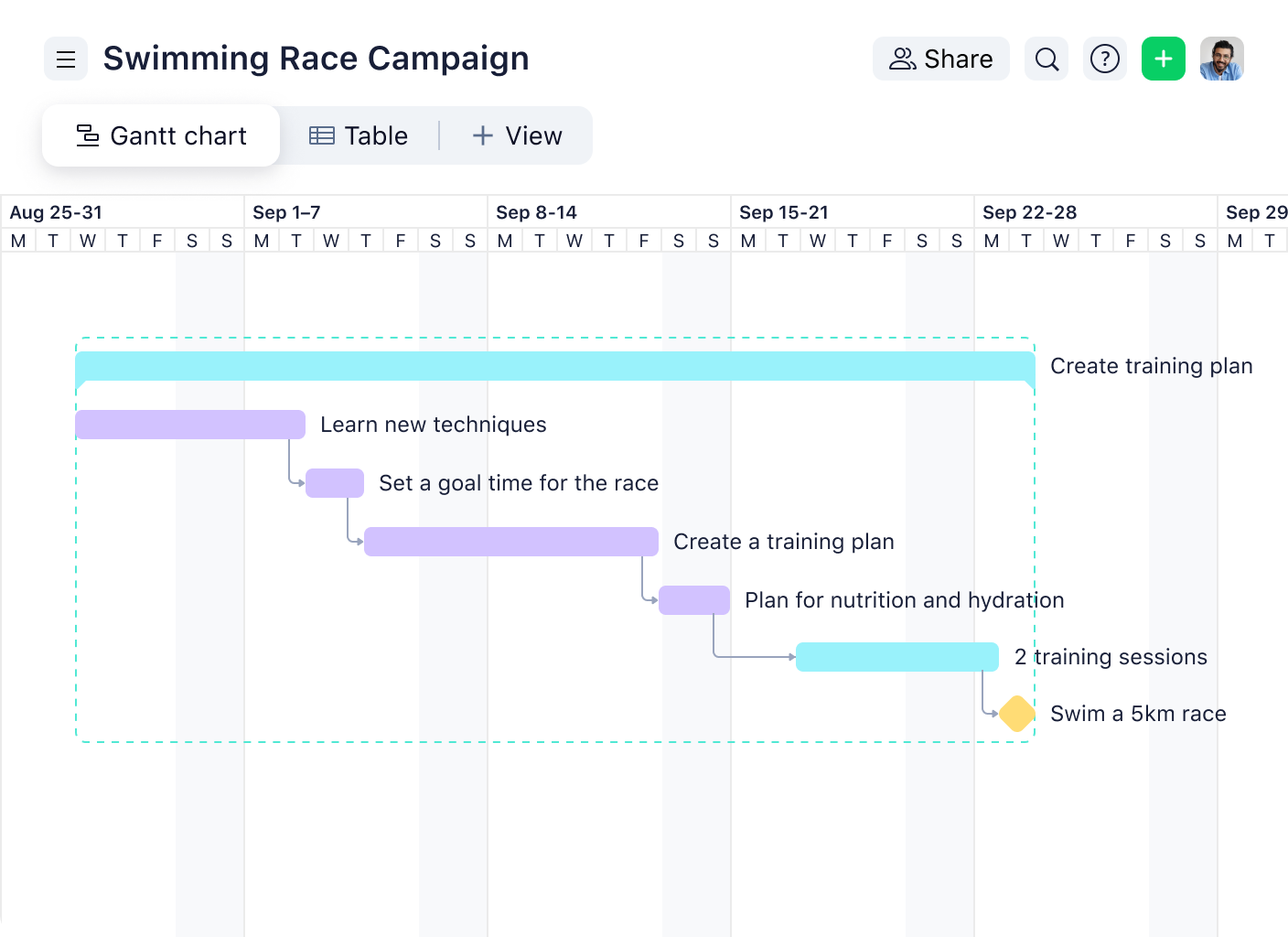
Task: Select the Set a goal time task bar
Action: [334, 482]
